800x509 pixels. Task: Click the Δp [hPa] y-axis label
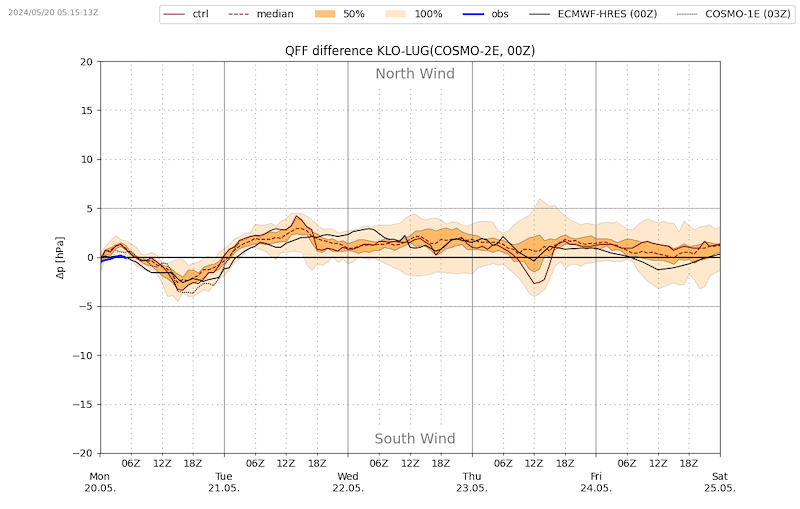click(x=61, y=258)
